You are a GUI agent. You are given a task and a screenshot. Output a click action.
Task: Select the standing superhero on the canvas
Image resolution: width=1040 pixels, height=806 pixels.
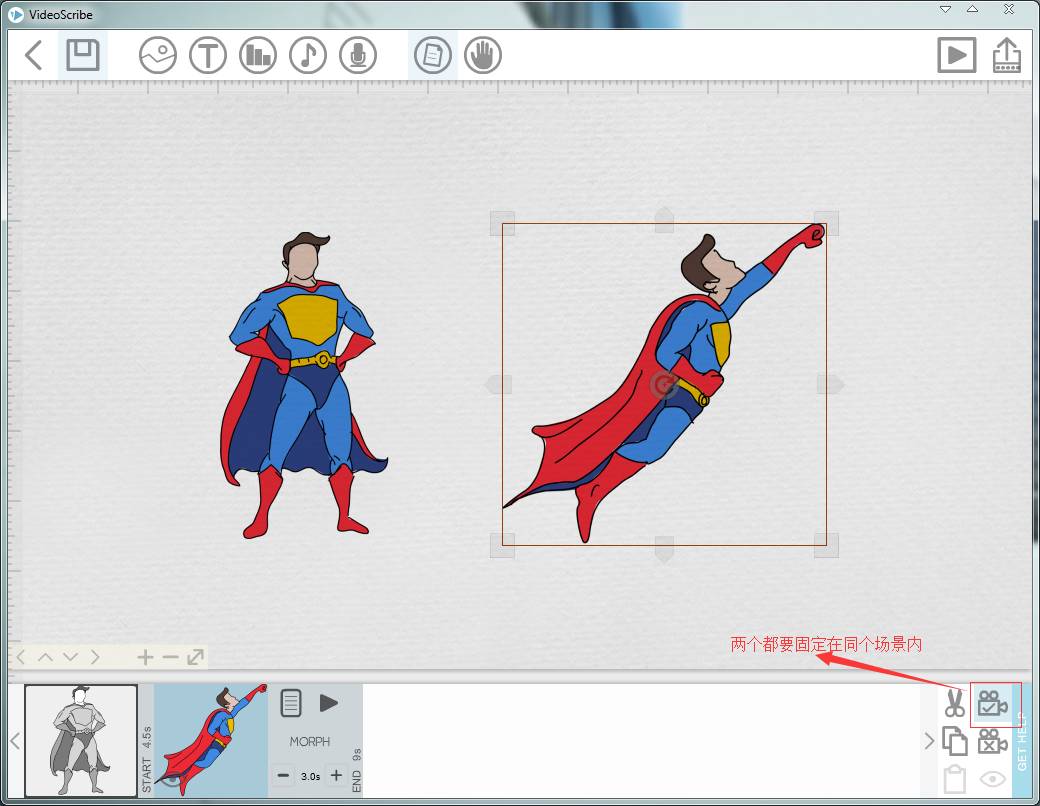tap(303, 385)
